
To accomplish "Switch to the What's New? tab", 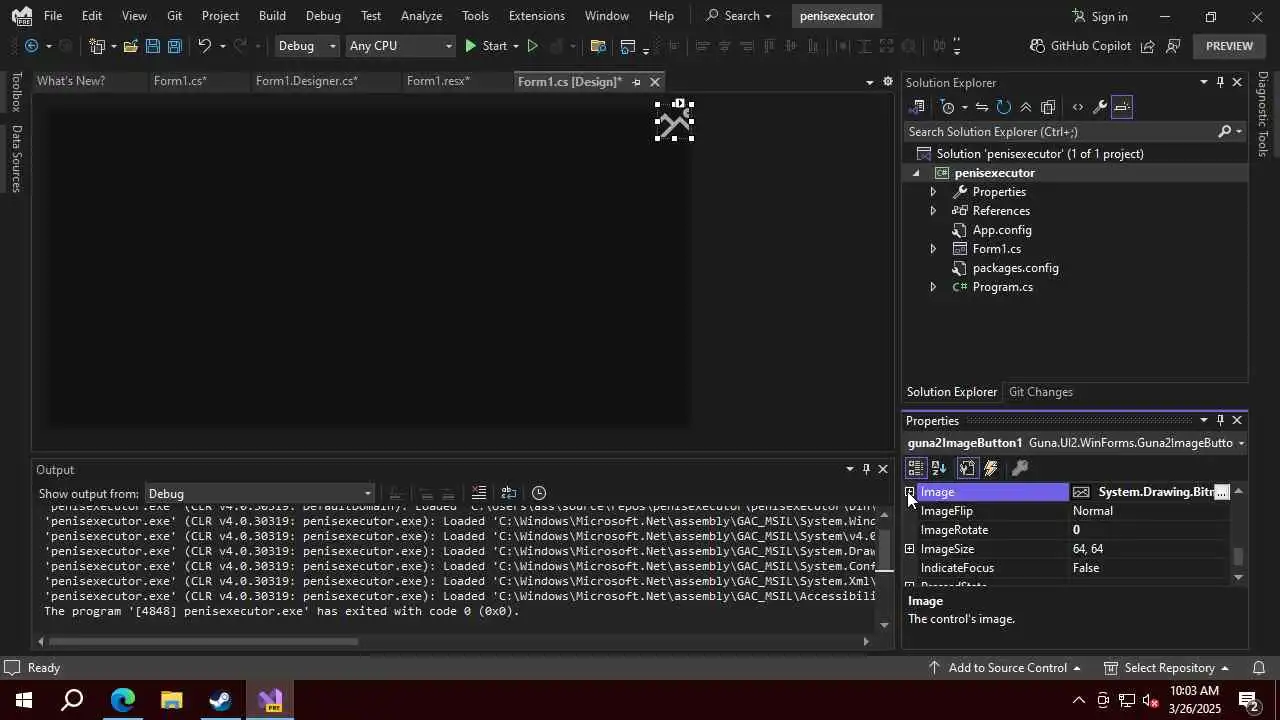I will pyautogui.click(x=71, y=81).
